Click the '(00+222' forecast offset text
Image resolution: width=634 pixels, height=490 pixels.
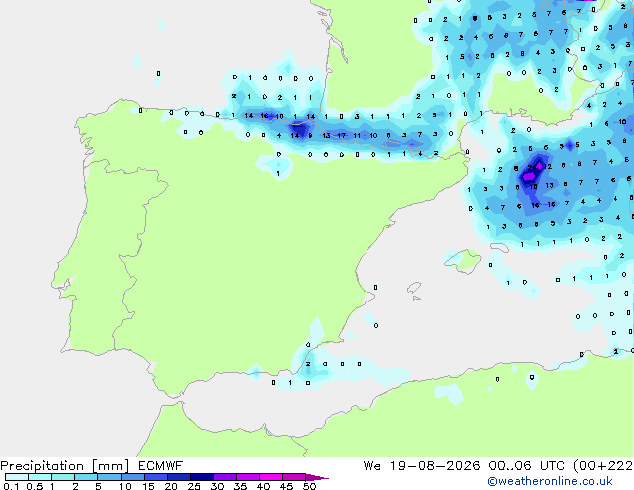[x=603, y=466]
